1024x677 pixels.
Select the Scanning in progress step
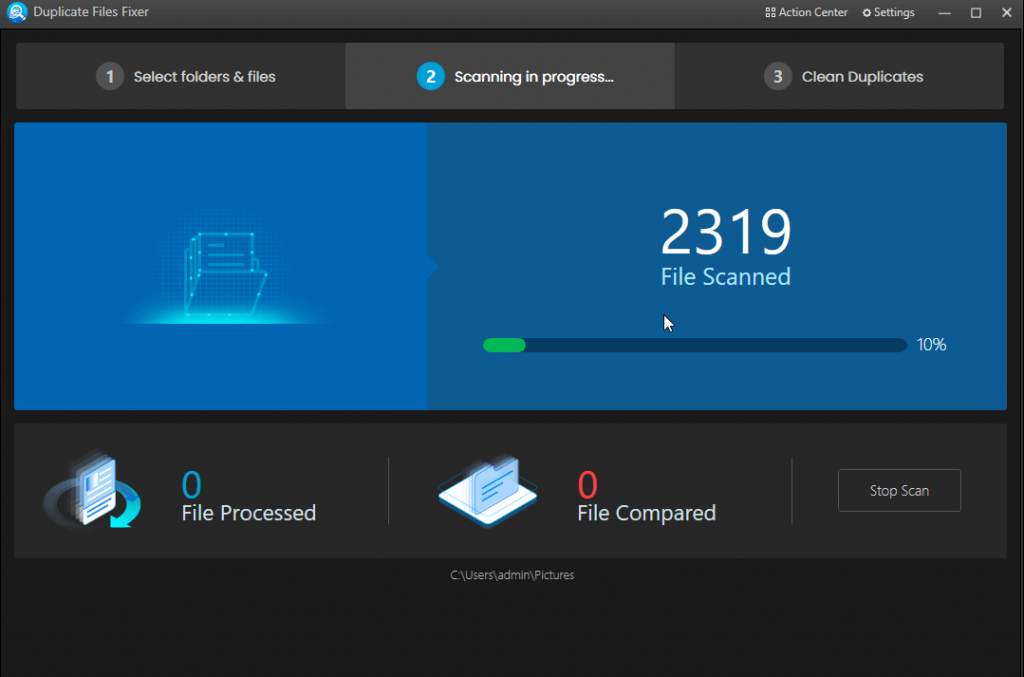pos(510,76)
